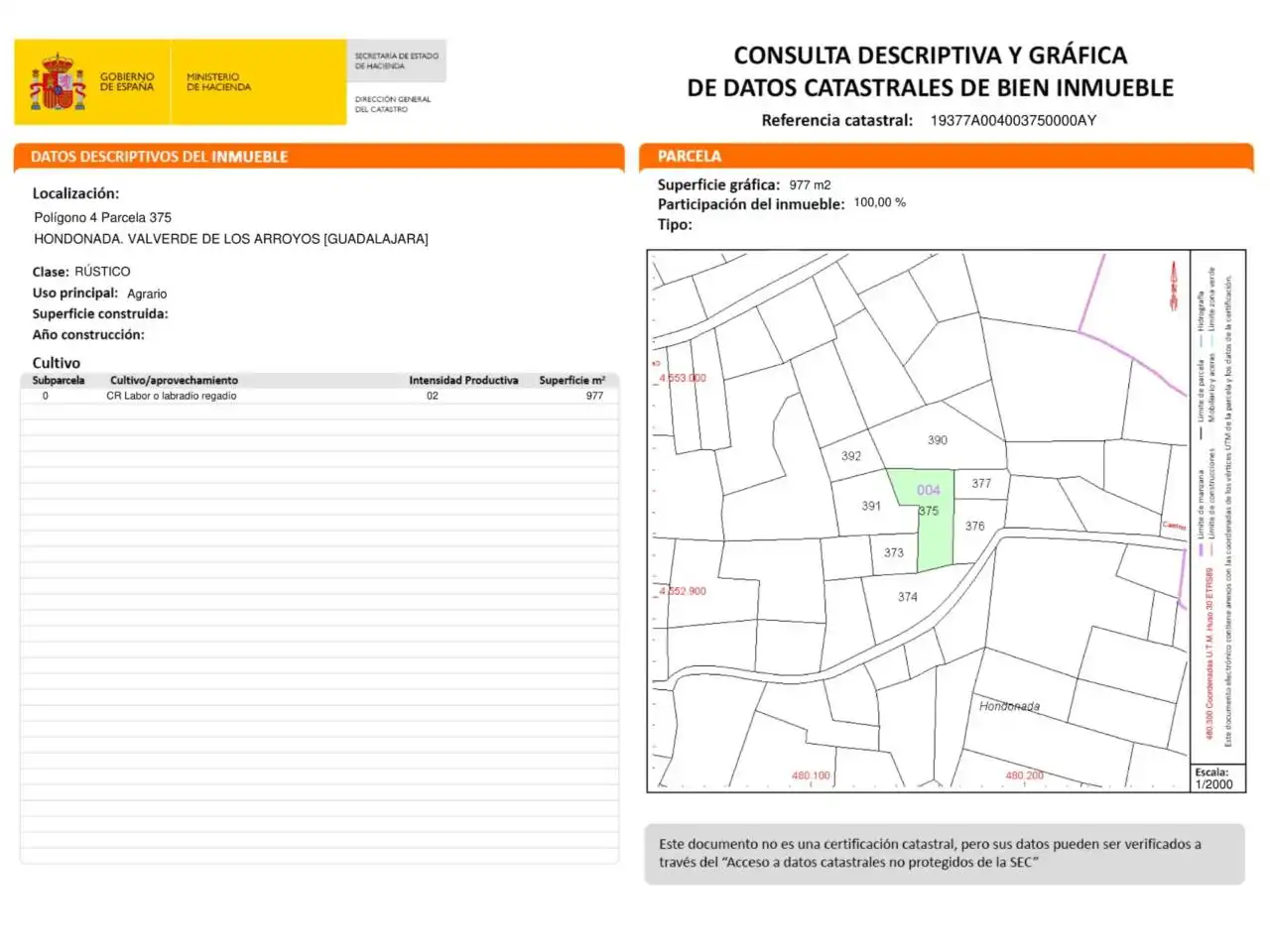The width and height of the screenshot is (1270, 952).
Task: Click the 'Localización:' label
Action: pos(75,193)
